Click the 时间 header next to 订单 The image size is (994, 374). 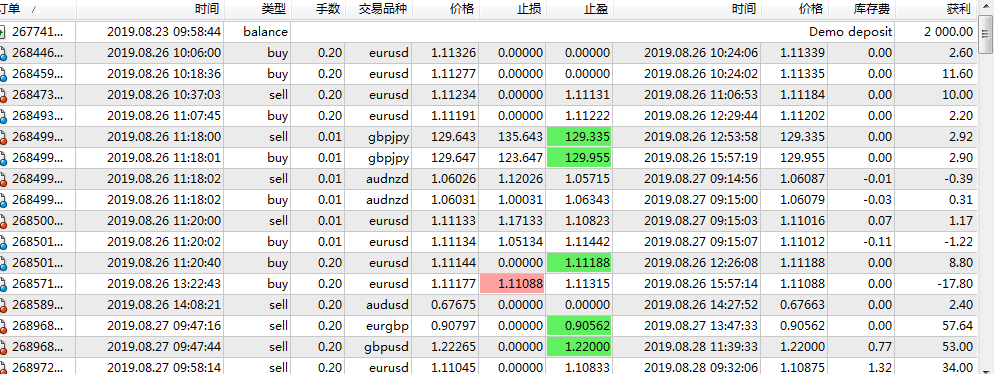150,10
